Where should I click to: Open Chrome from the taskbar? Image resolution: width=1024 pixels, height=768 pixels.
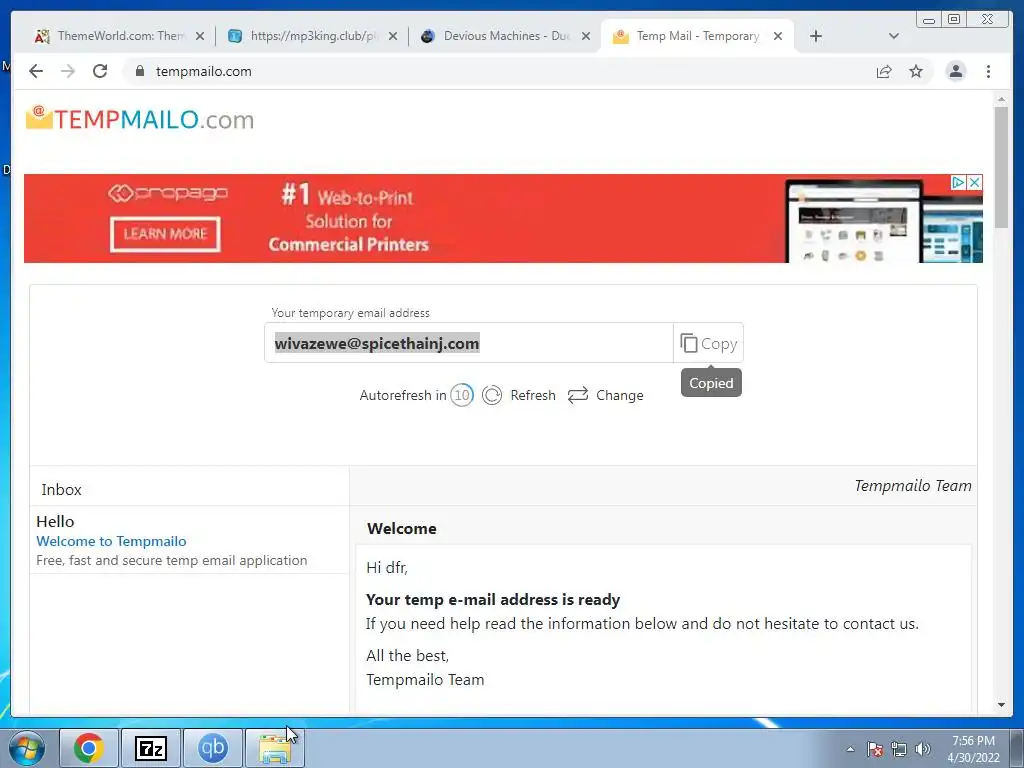[x=89, y=748]
